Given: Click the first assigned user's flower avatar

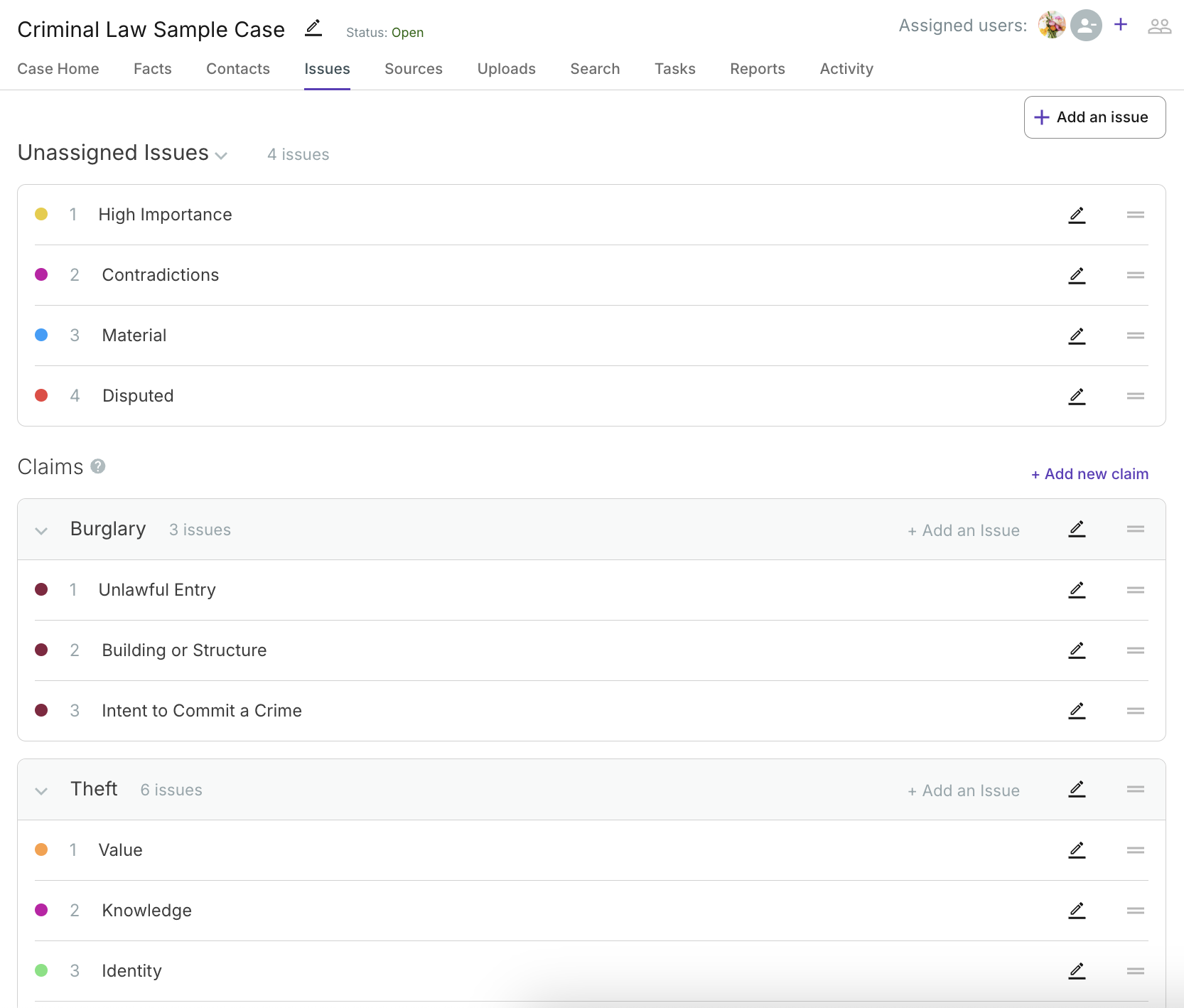Looking at the screenshot, I should tap(1051, 26).
